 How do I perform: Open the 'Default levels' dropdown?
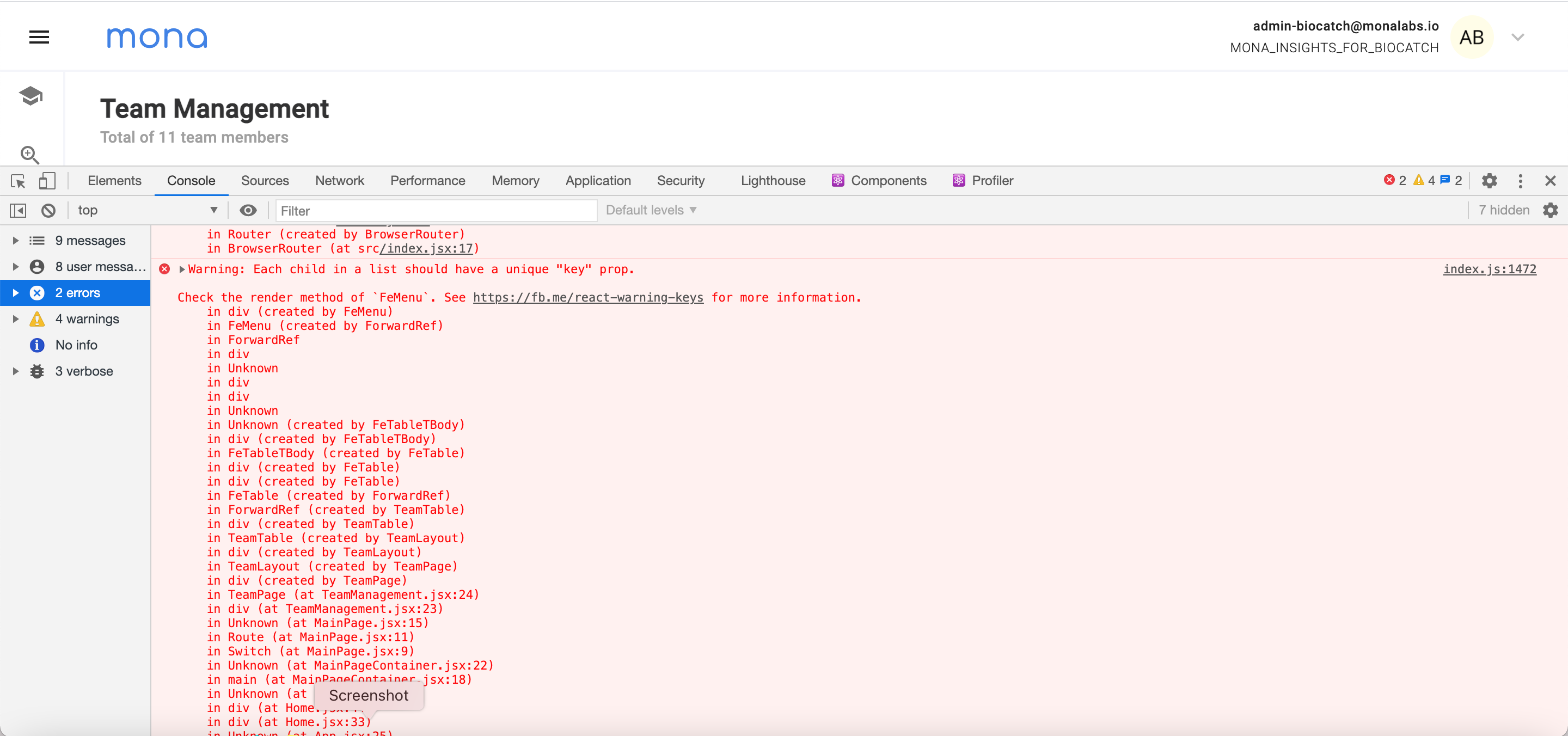coord(650,210)
